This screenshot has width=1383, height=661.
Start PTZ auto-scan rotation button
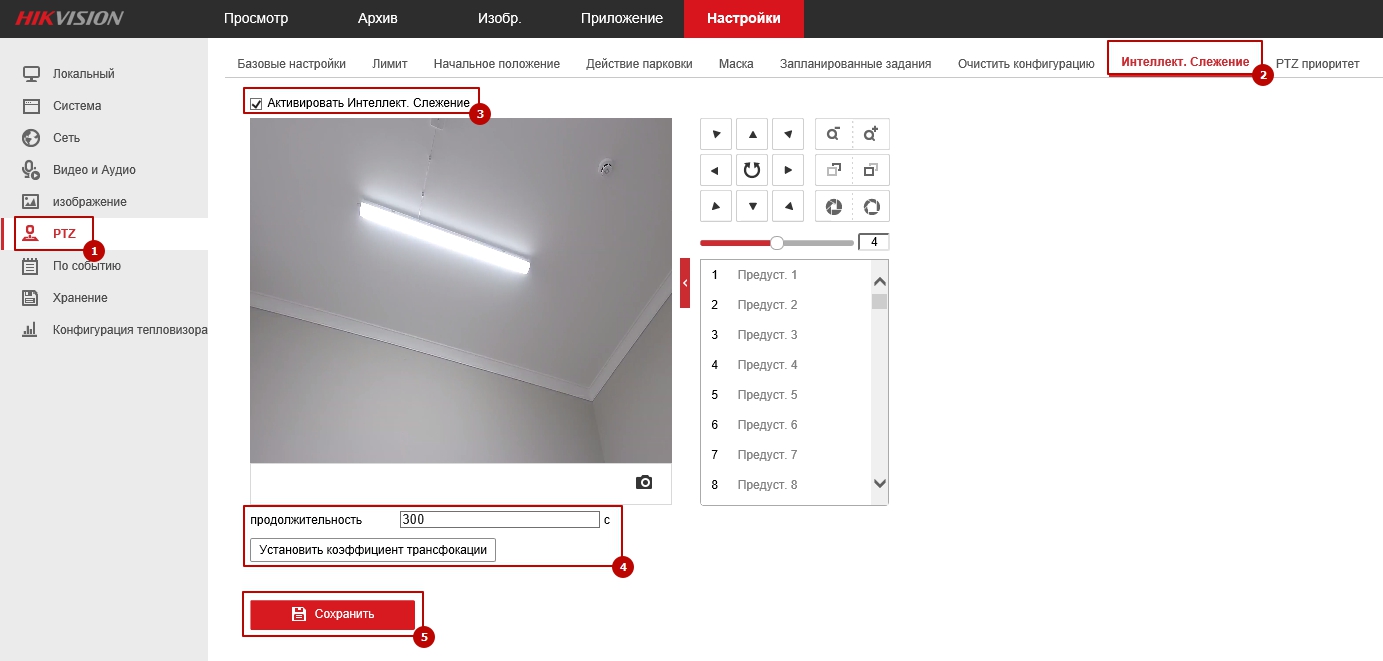click(752, 170)
